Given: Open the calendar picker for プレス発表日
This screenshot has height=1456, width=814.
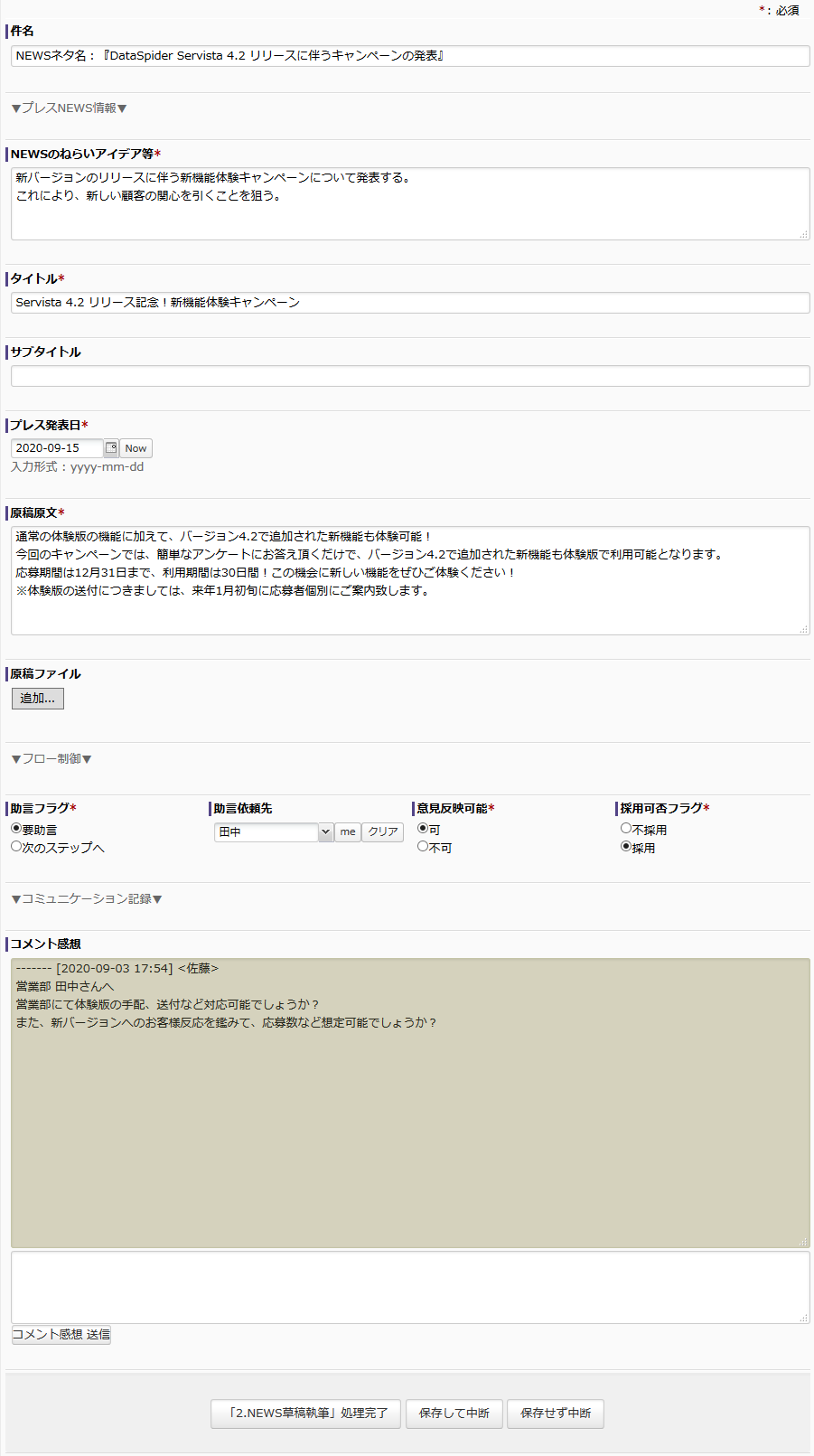Looking at the screenshot, I should click(111, 447).
